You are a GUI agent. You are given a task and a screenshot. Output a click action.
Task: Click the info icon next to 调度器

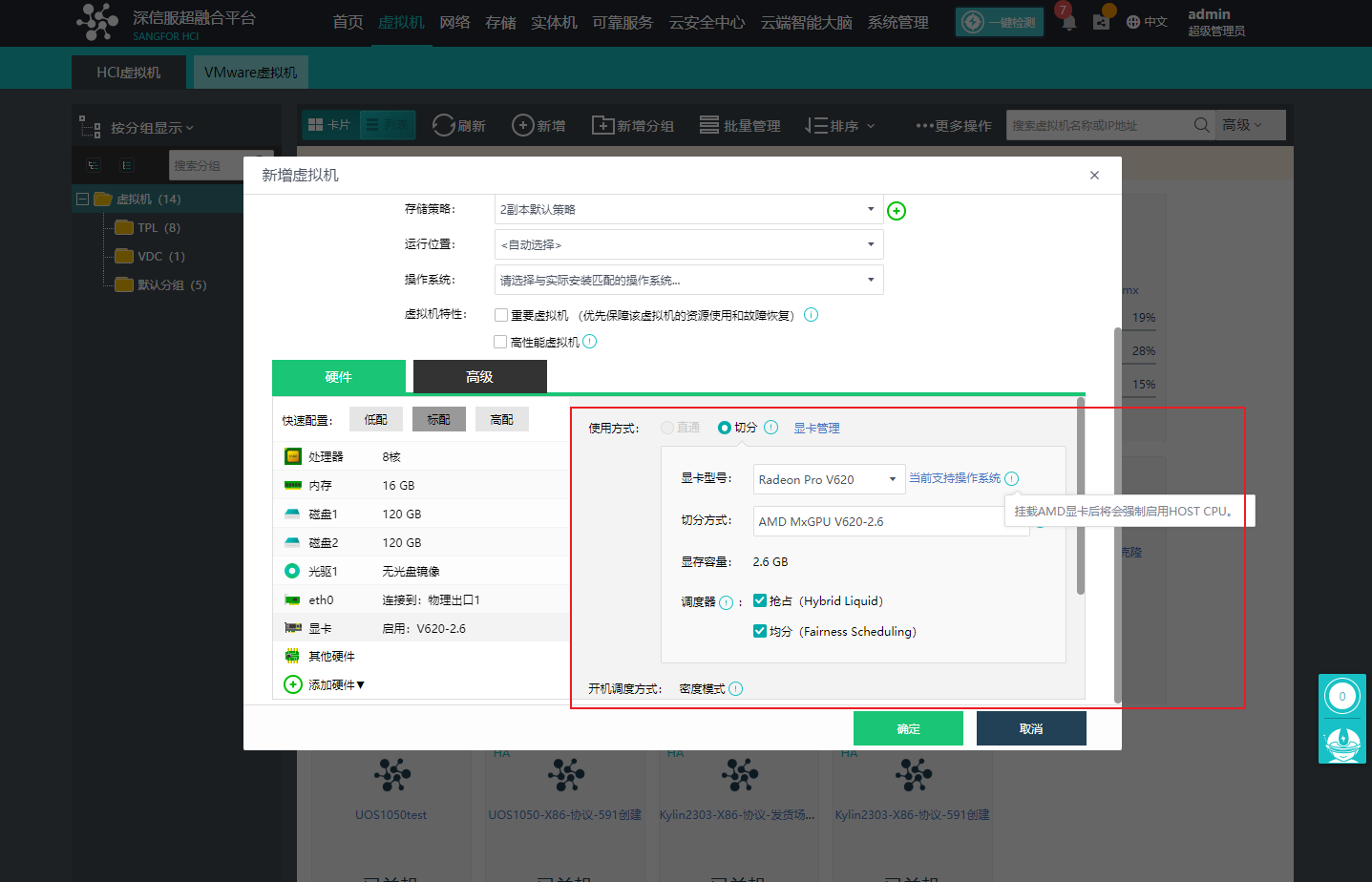[x=727, y=602]
